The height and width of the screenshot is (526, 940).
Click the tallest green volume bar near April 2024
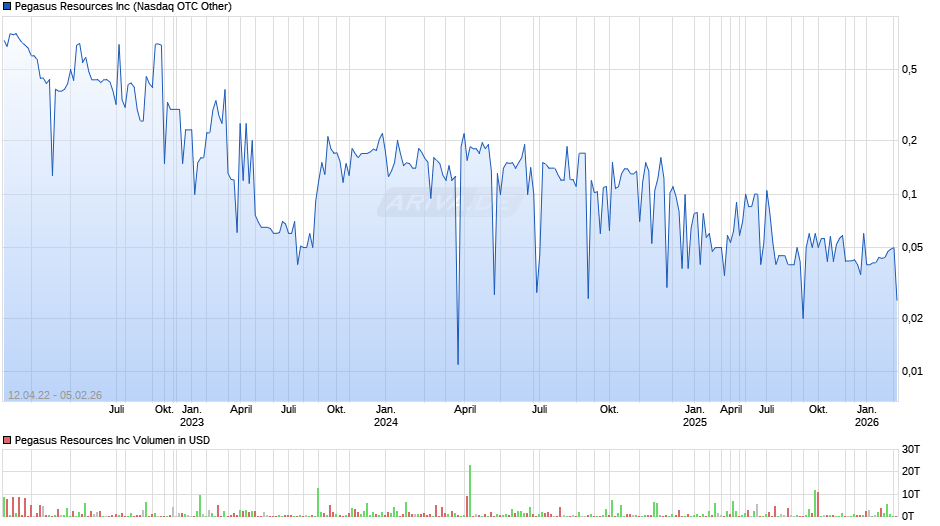point(470,491)
